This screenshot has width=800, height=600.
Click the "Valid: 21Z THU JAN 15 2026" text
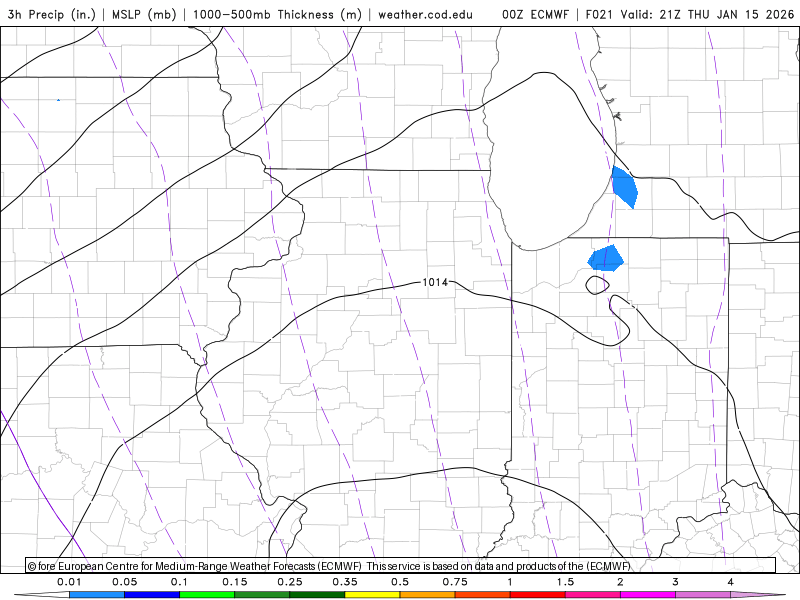[x=707, y=14]
